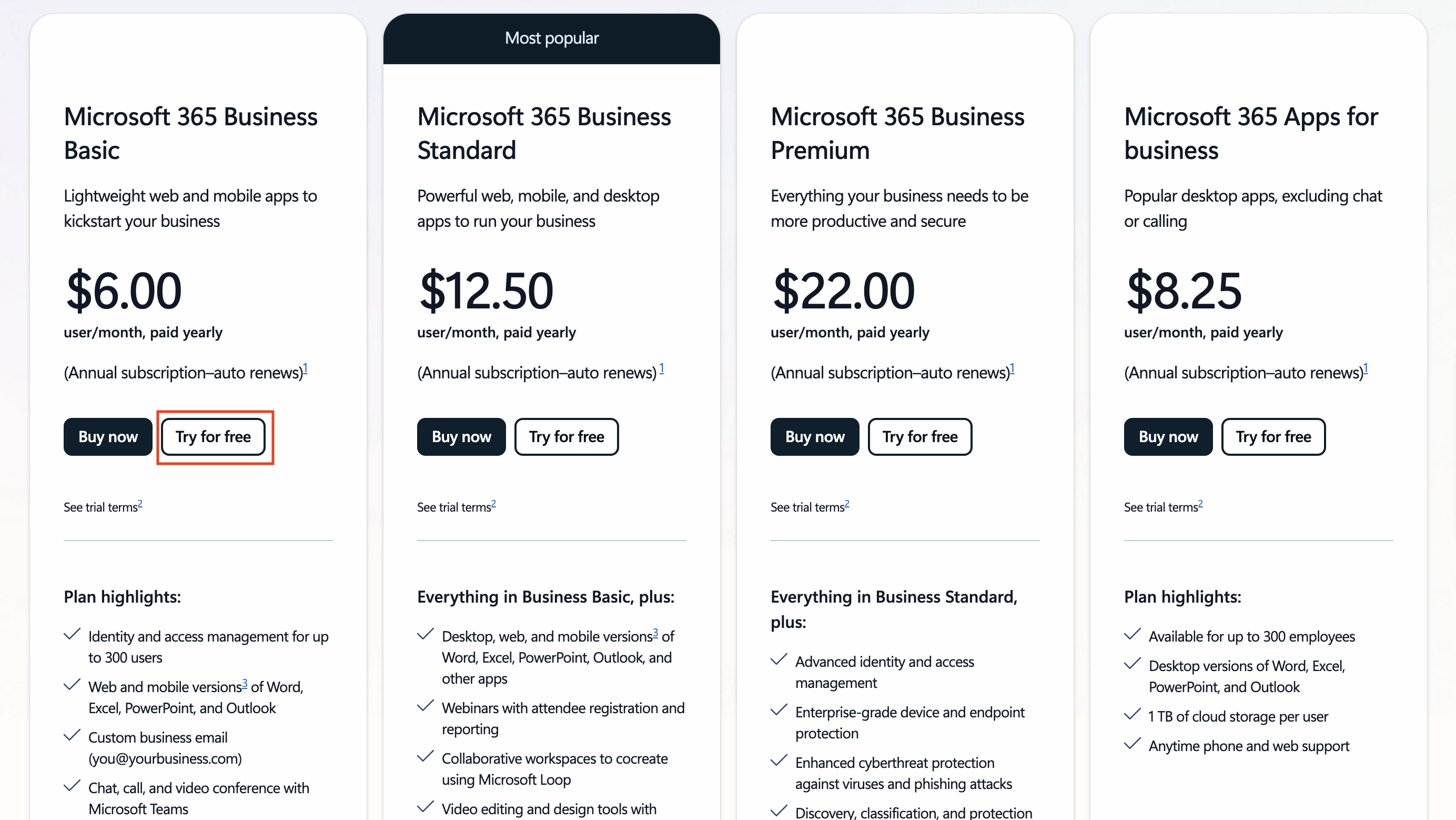This screenshot has width=1456, height=820.
Task: Click the Most popular banner on Business Standard
Action: (x=551, y=37)
